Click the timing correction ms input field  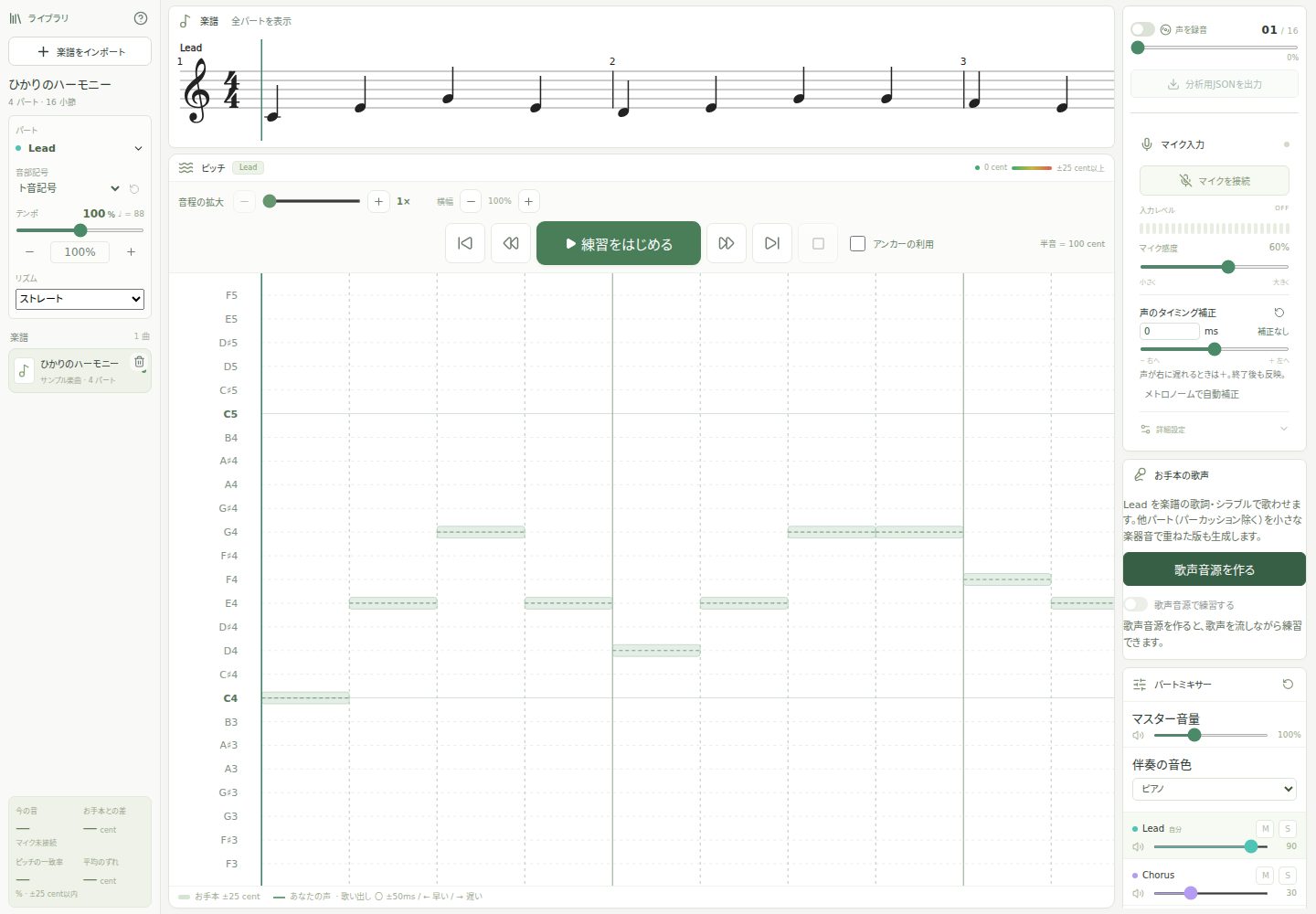[1169, 331]
